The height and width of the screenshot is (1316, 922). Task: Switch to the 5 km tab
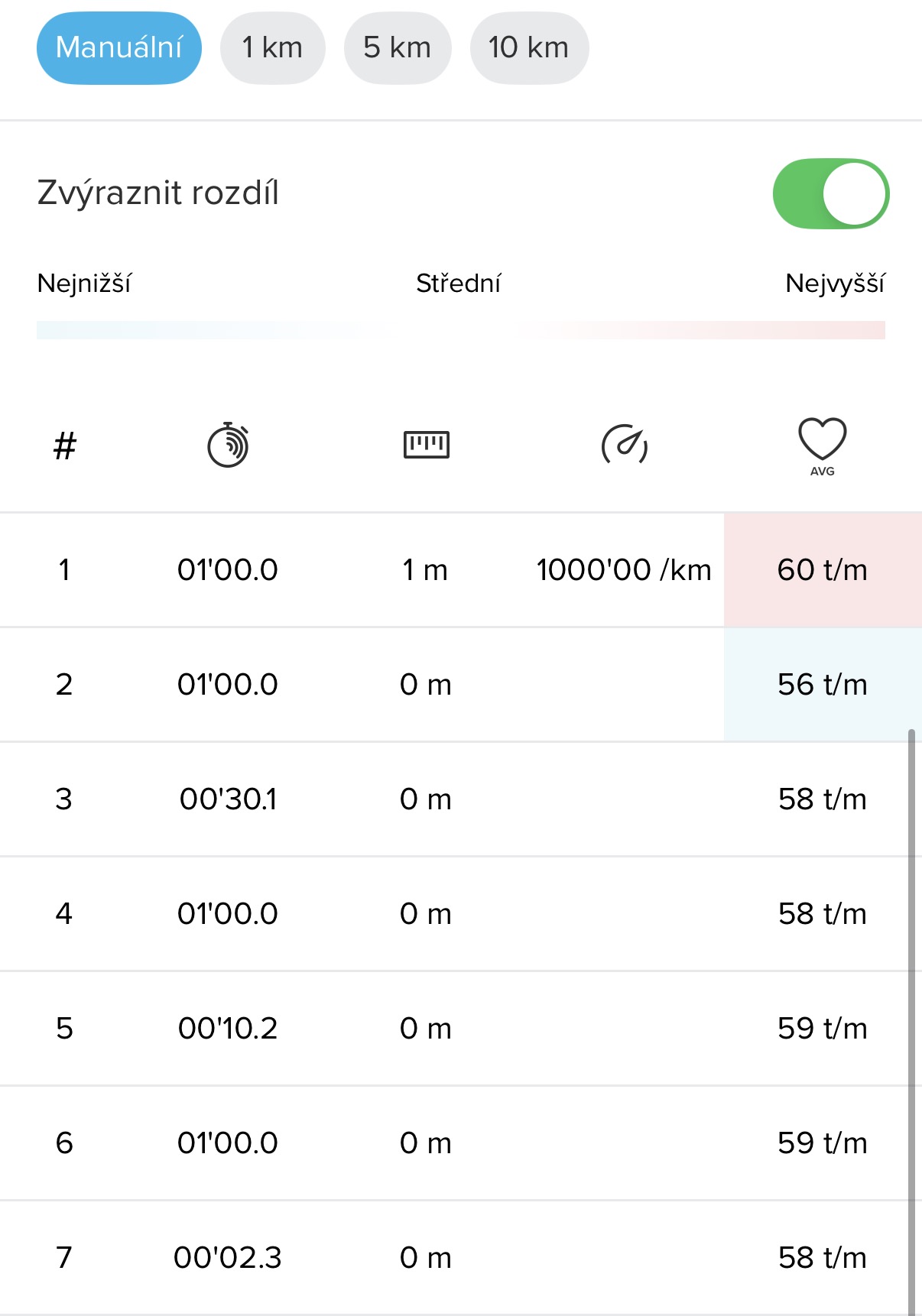(397, 48)
